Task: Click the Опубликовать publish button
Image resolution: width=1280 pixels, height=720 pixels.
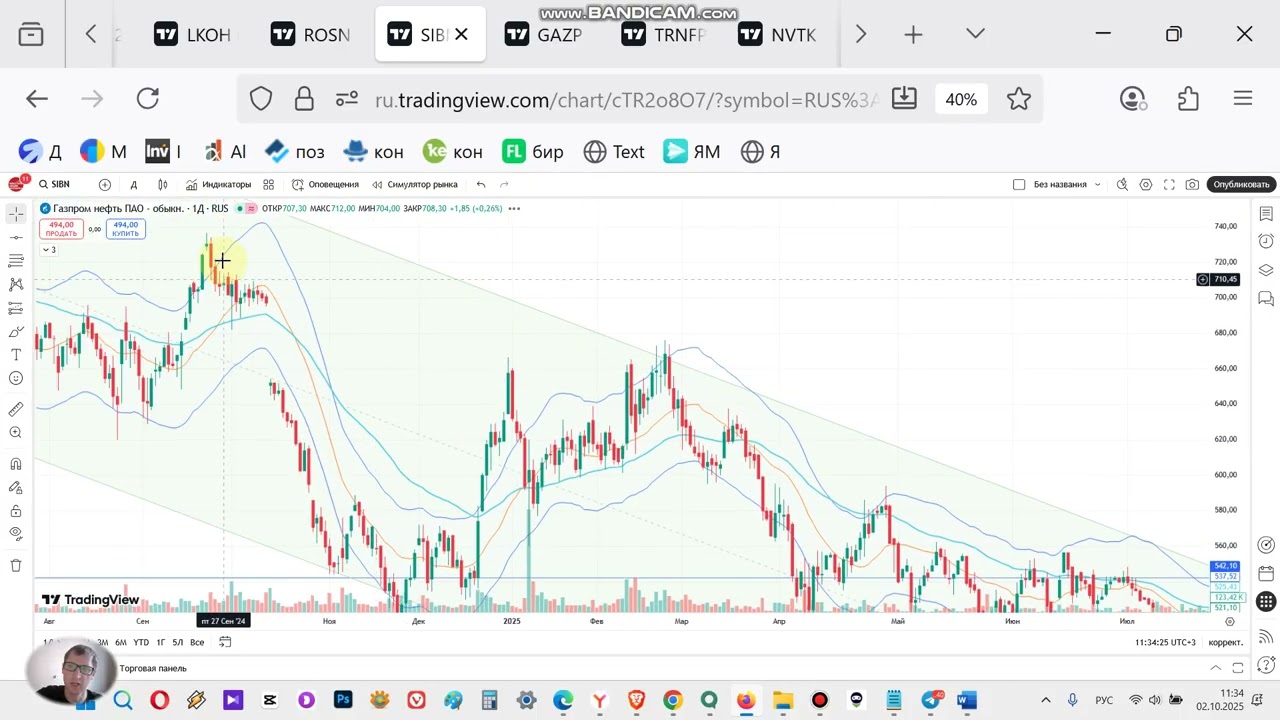Action: tap(1241, 184)
